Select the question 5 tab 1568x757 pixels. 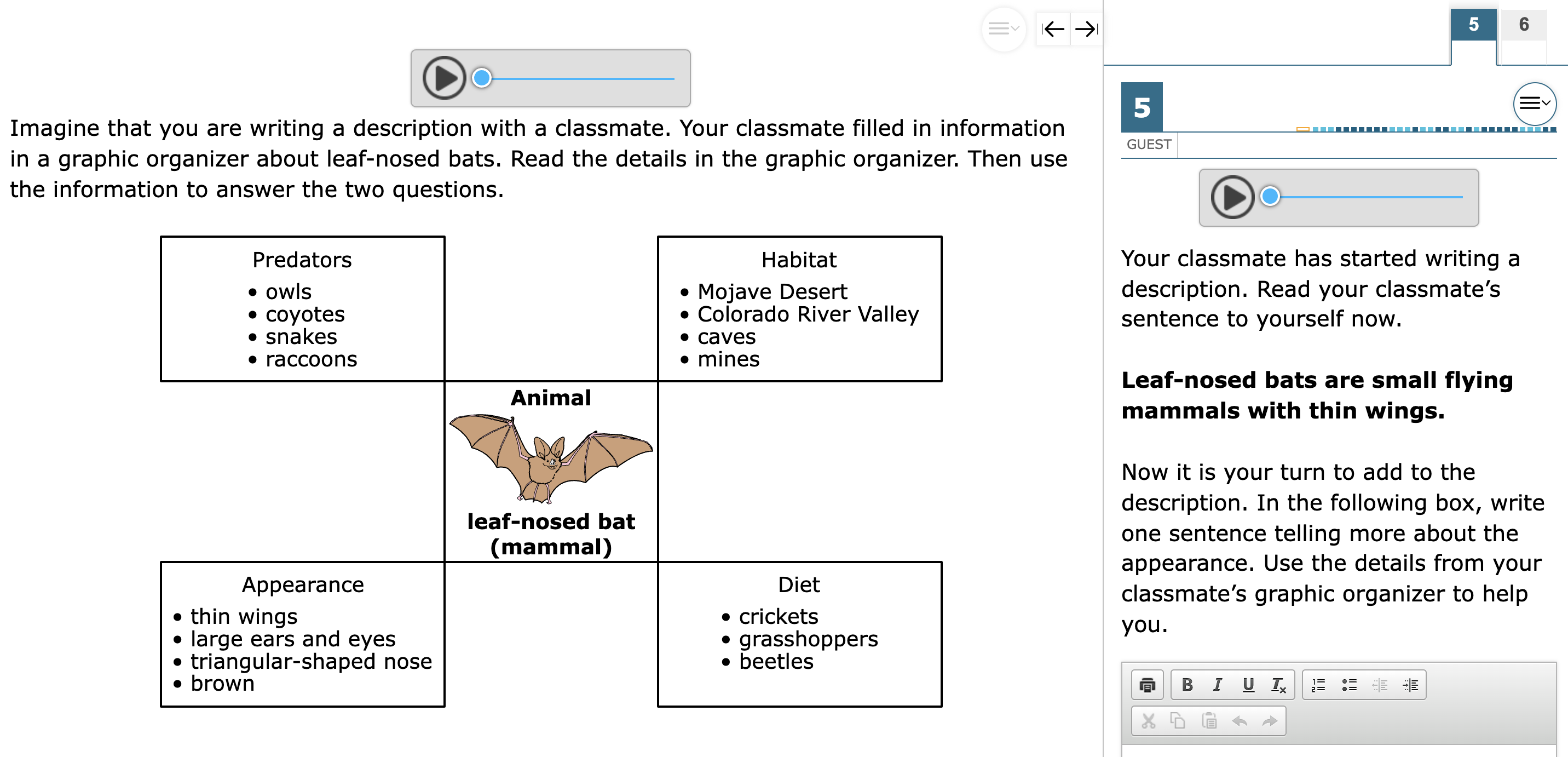(x=1473, y=25)
